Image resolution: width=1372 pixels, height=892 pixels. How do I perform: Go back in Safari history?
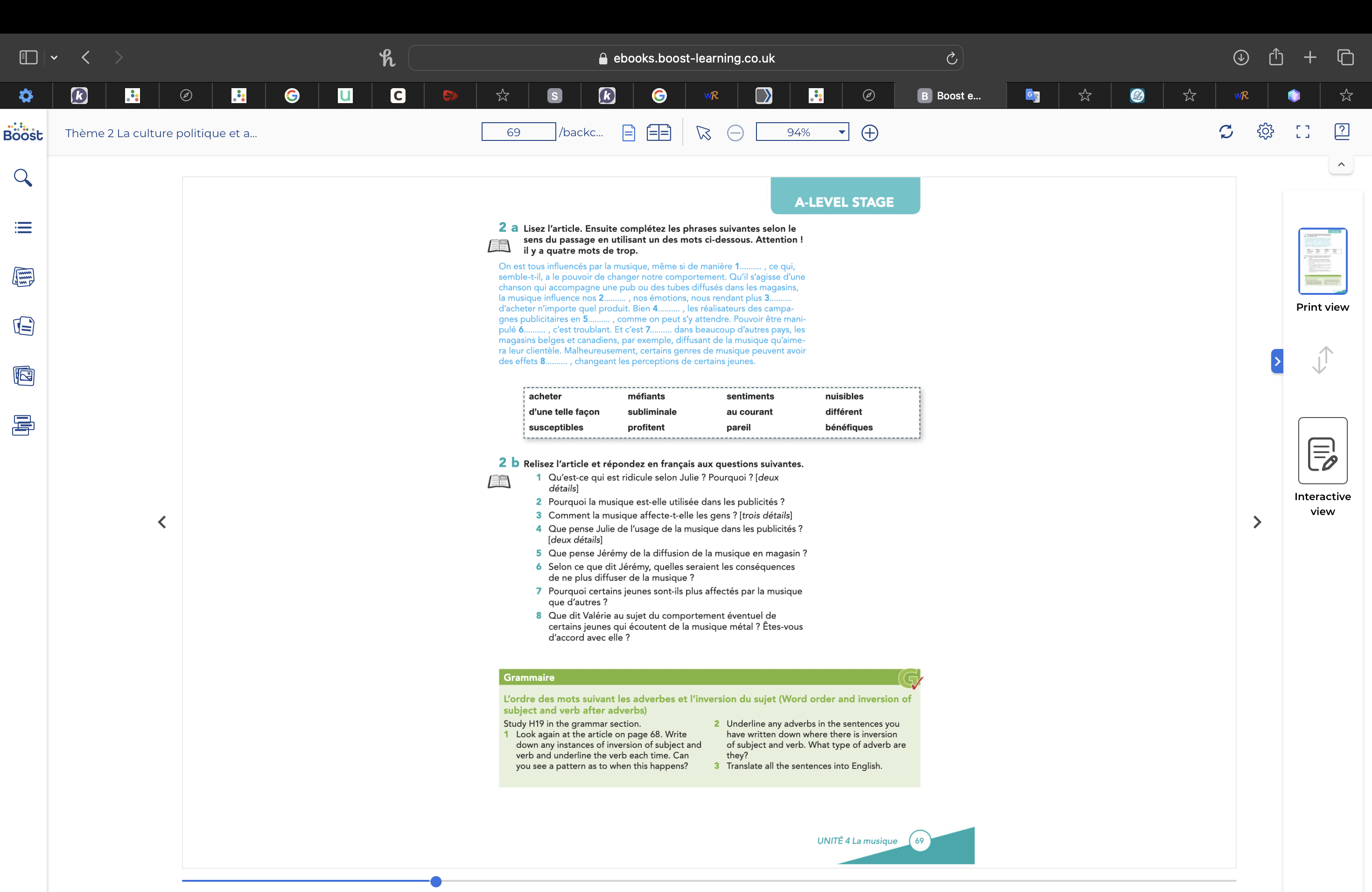point(86,58)
